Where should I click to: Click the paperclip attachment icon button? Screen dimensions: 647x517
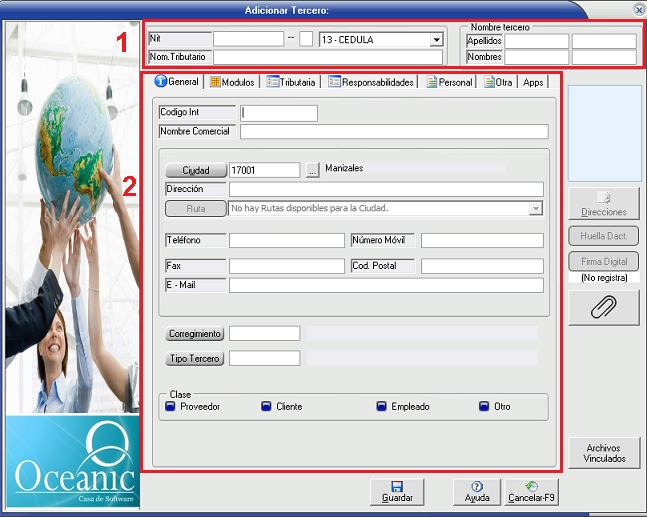pos(603,308)
